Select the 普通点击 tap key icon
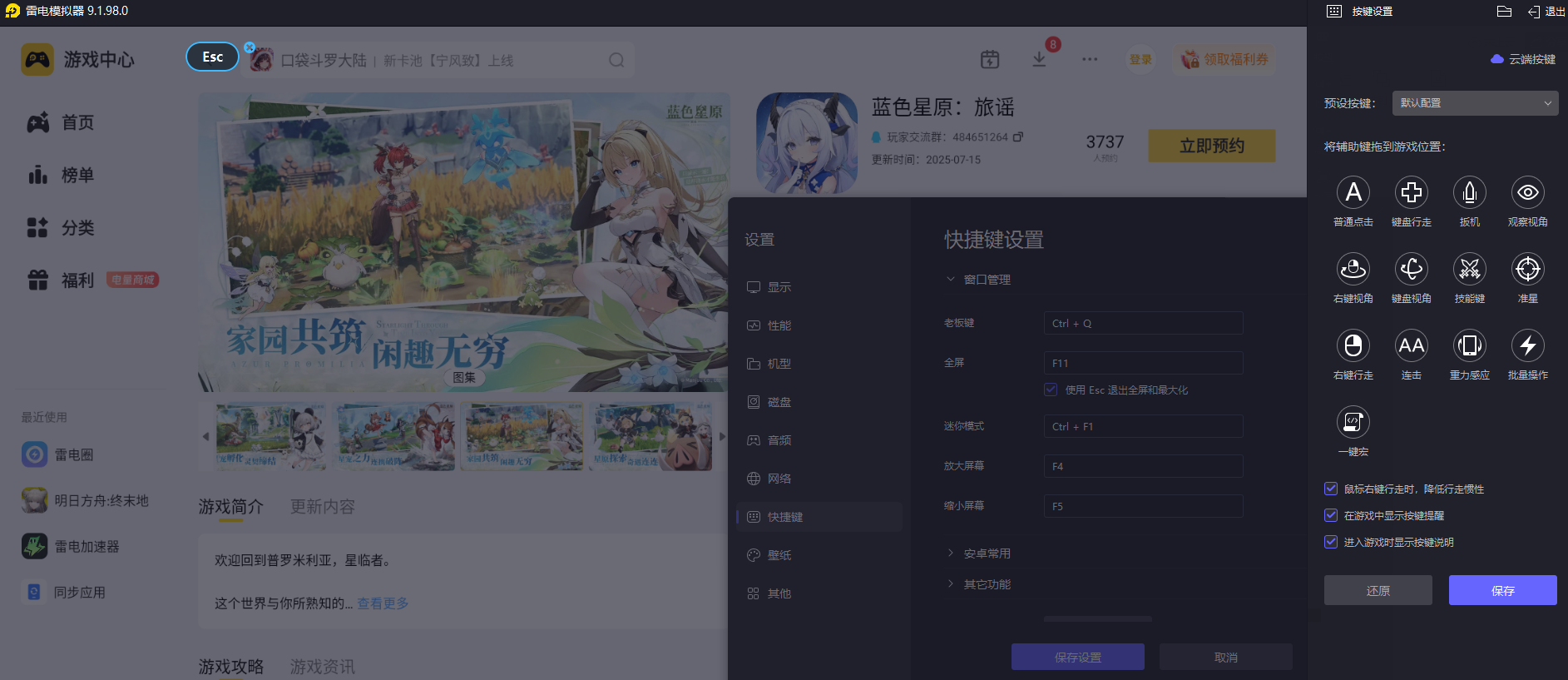1568x680 pixels. [1353, 192]
